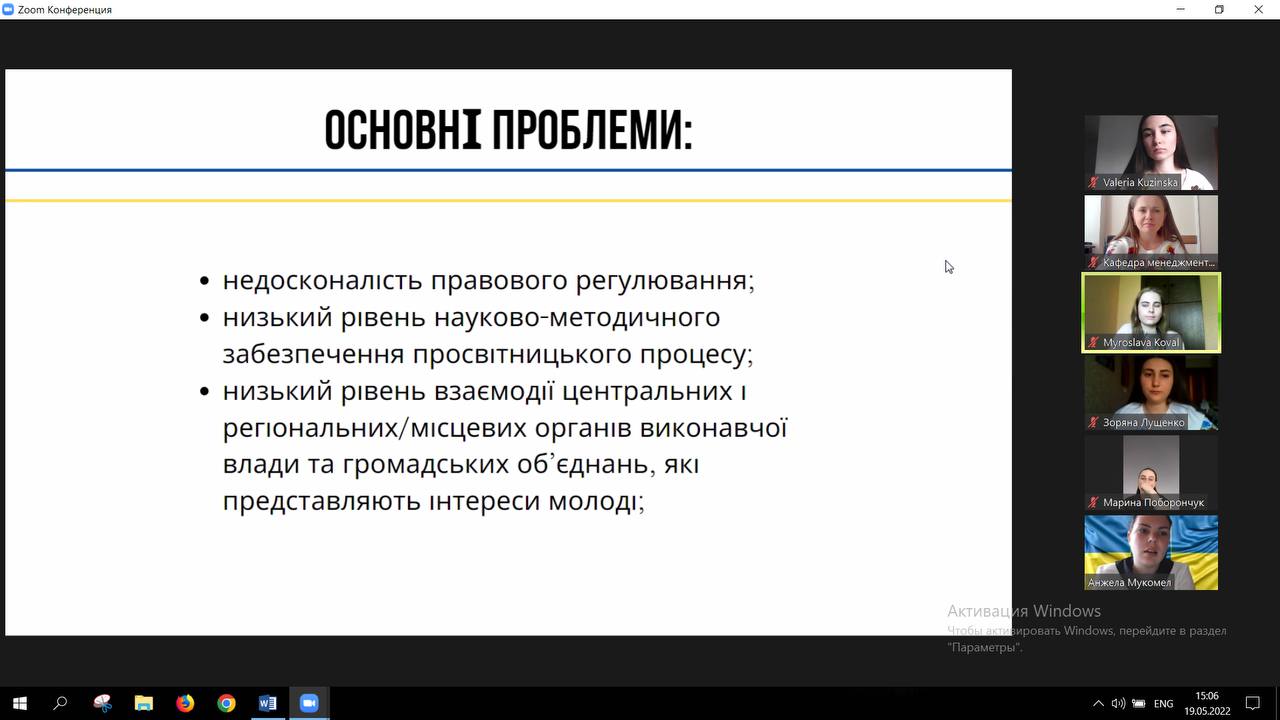Select Анжела Мукомел video thumbnail
The width and height of the screenshot is (1280, 720).
point(1151,552)
